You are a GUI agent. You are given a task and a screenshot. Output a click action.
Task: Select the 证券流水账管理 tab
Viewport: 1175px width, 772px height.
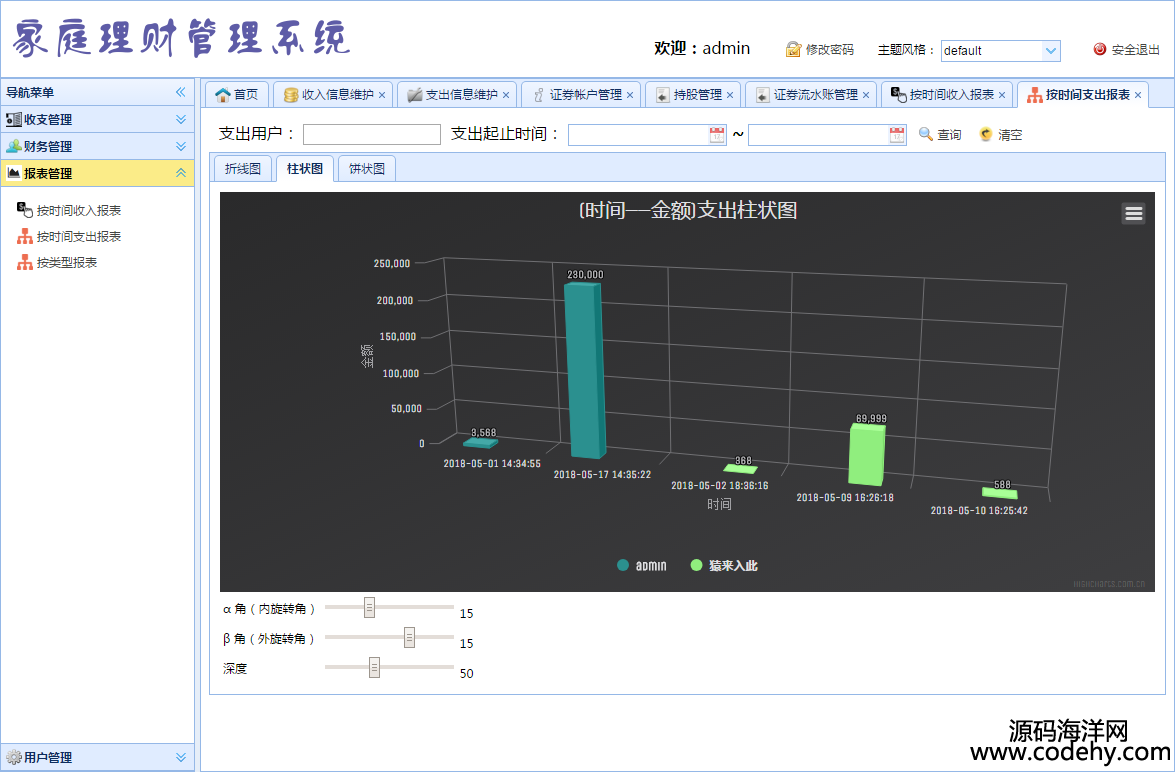tap(809, 94)
